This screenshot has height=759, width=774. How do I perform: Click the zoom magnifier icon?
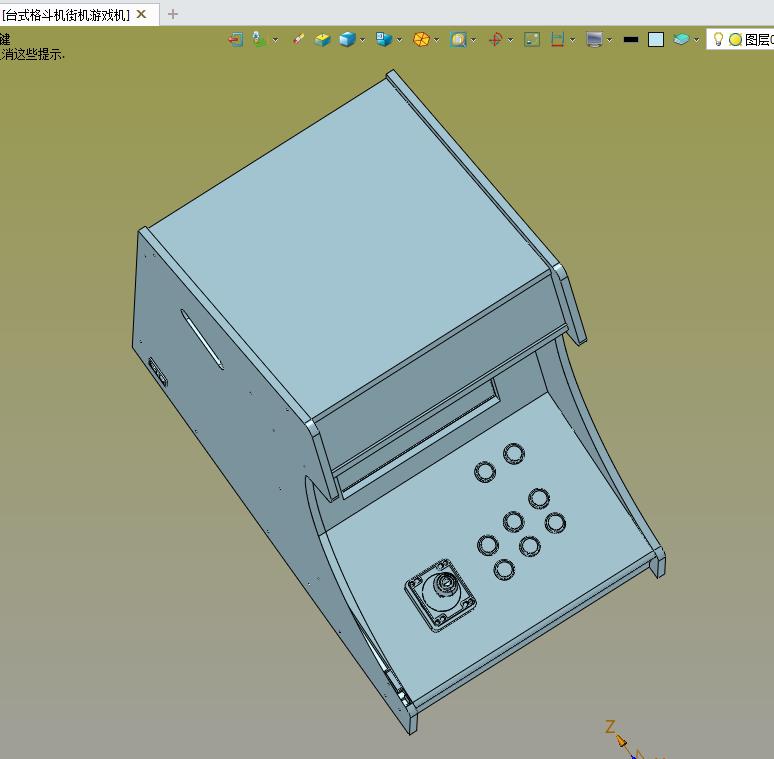click(x=458, y=39)
